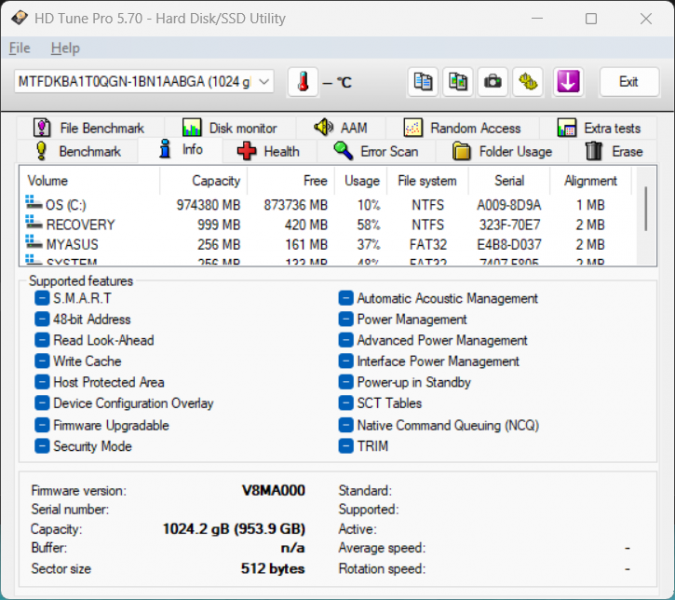Switch to the Health tab
Viewport: 675px width, 600px height.
coord(269,151)
